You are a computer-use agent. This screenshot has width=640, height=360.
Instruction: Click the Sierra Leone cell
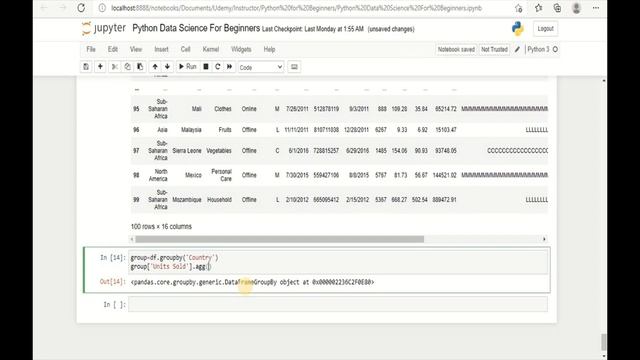click(187, 151)
